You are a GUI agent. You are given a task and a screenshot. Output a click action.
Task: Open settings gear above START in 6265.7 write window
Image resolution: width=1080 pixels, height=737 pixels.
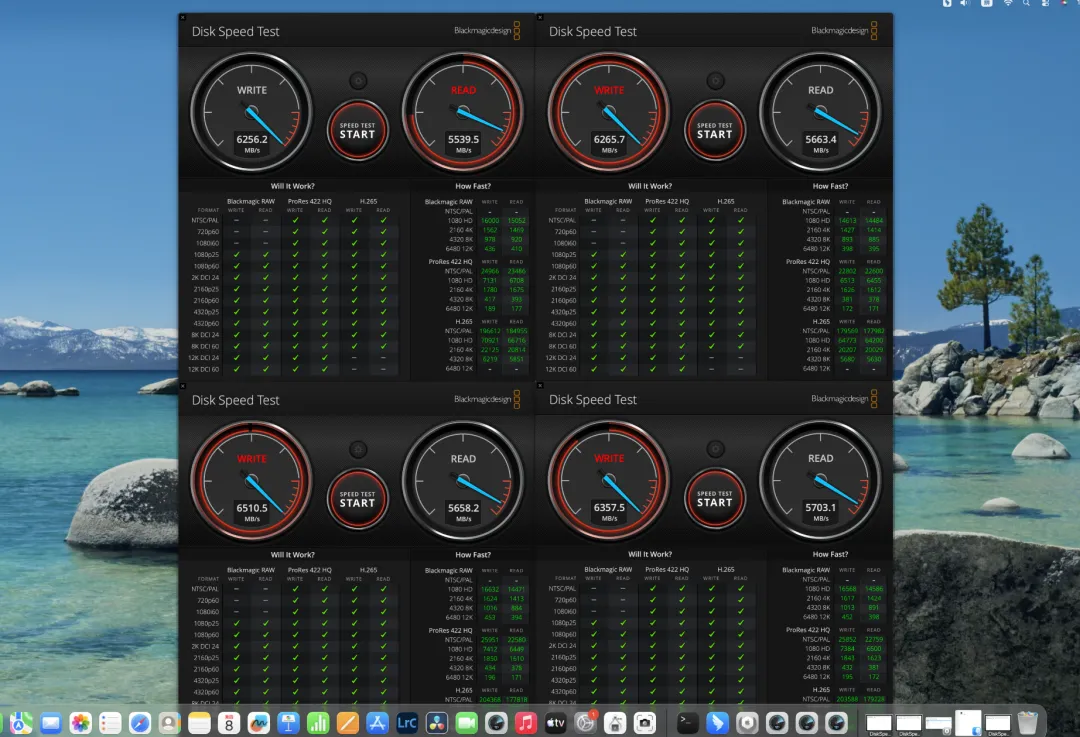716,81
